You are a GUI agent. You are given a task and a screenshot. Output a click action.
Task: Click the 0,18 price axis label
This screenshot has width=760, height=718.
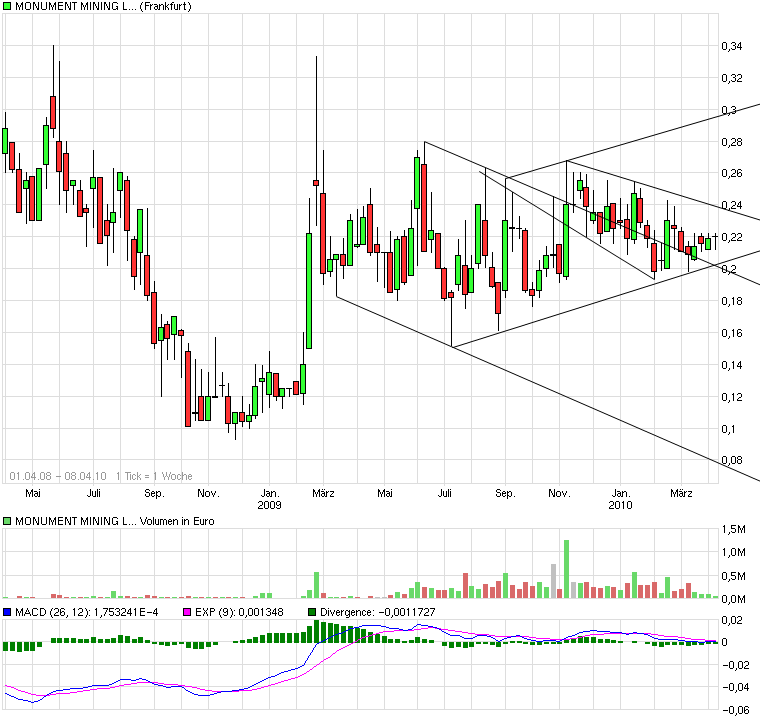732,301
